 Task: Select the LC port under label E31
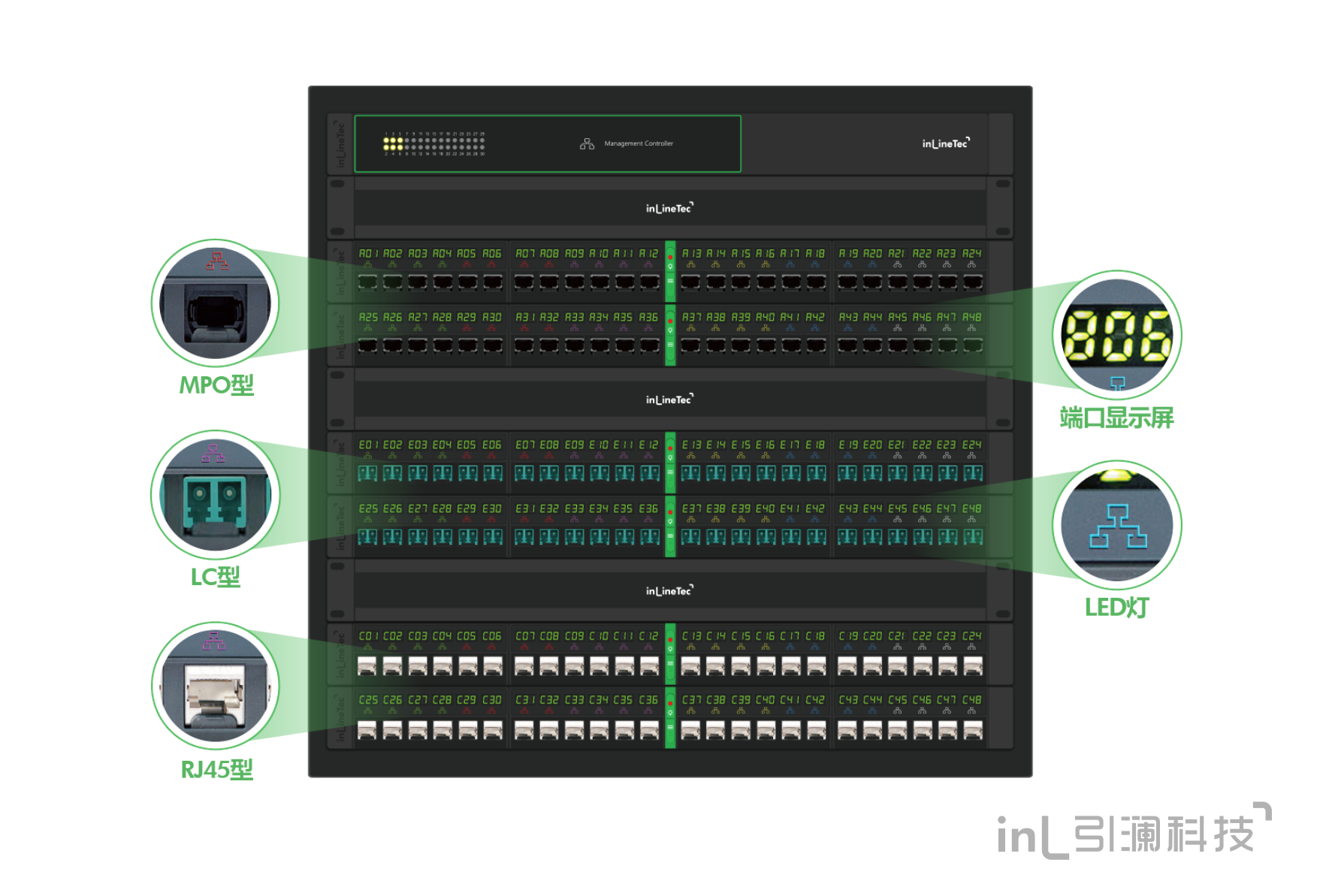pos(524,537)
